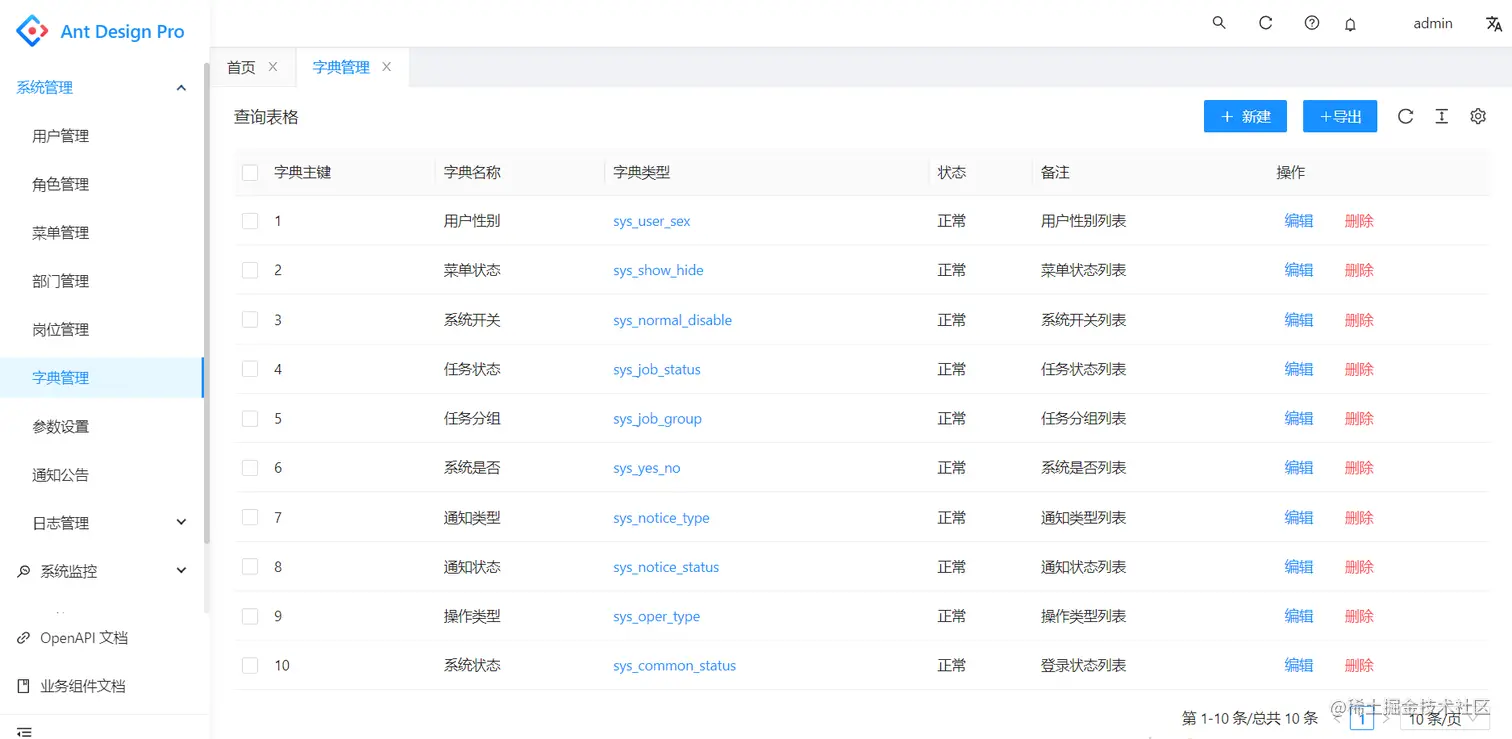Viewport: 1512px width, 739px height.
Task: Open the sys_notice_type link
Action: coord(661,518)
